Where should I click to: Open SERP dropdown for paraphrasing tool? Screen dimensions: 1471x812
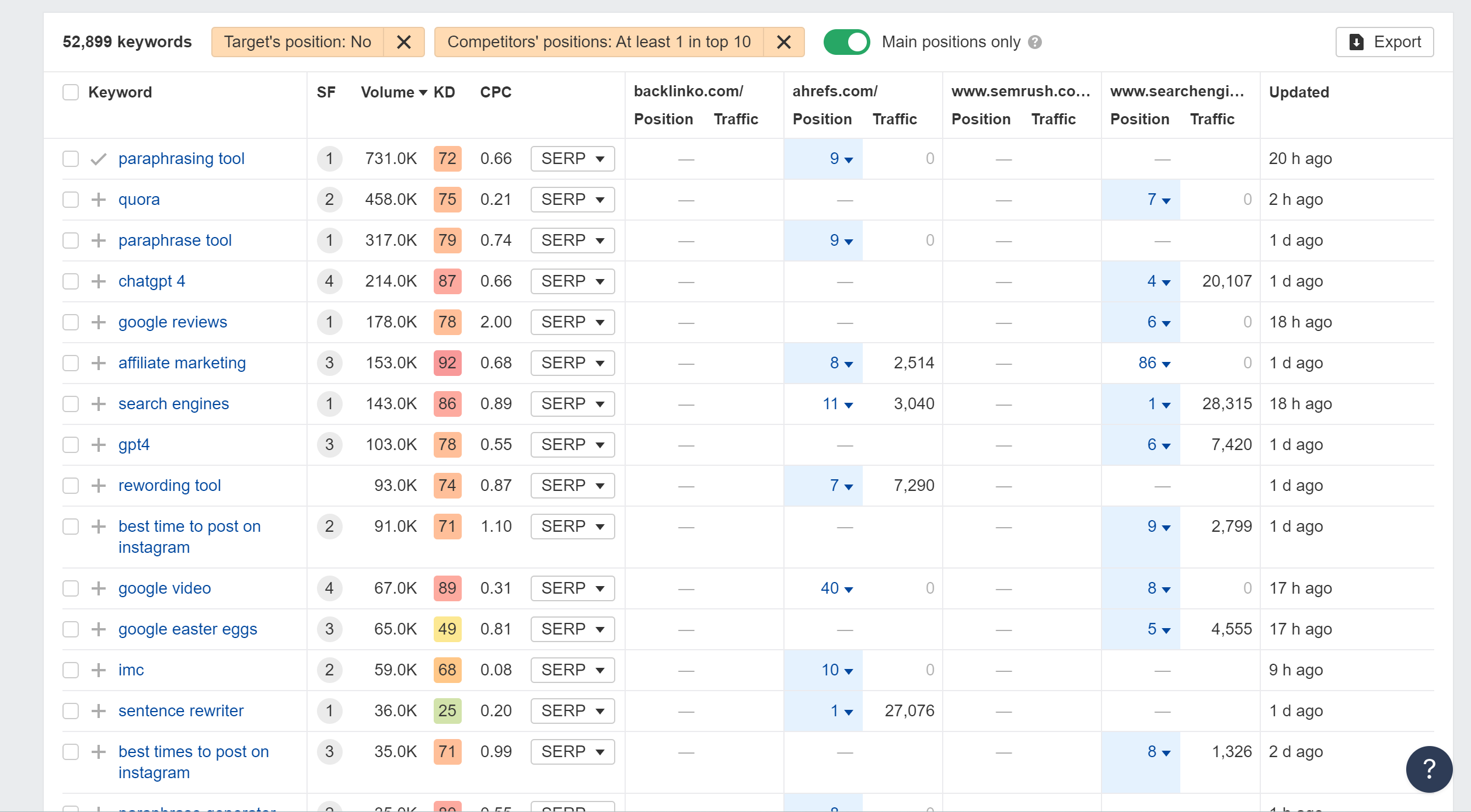(572, 159)
